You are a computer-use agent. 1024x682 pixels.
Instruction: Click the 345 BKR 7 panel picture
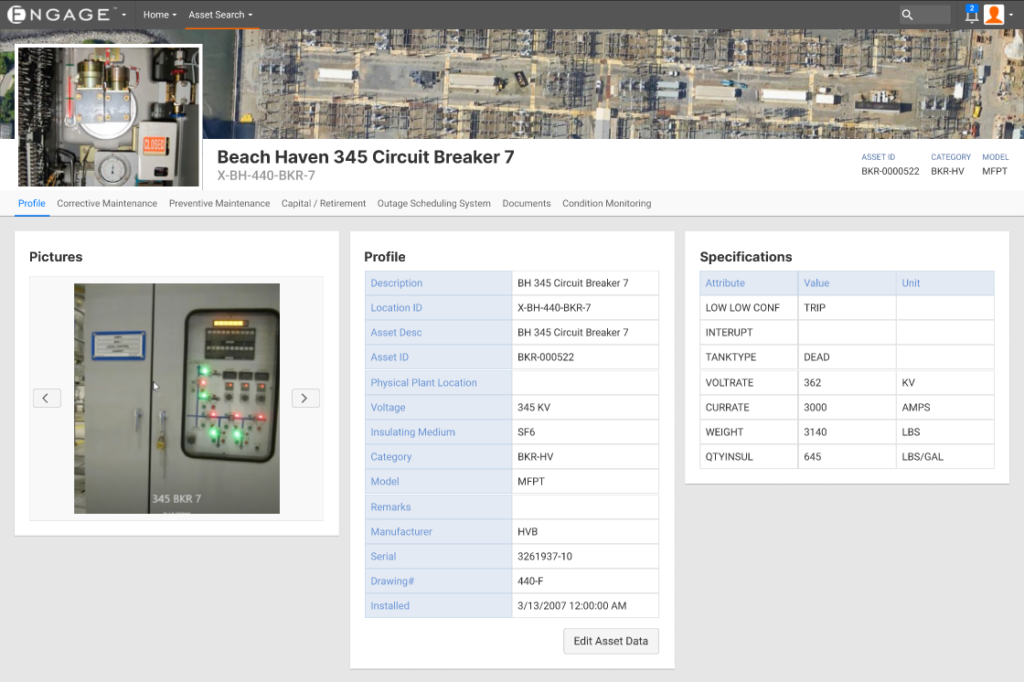(x=177, y=398)
